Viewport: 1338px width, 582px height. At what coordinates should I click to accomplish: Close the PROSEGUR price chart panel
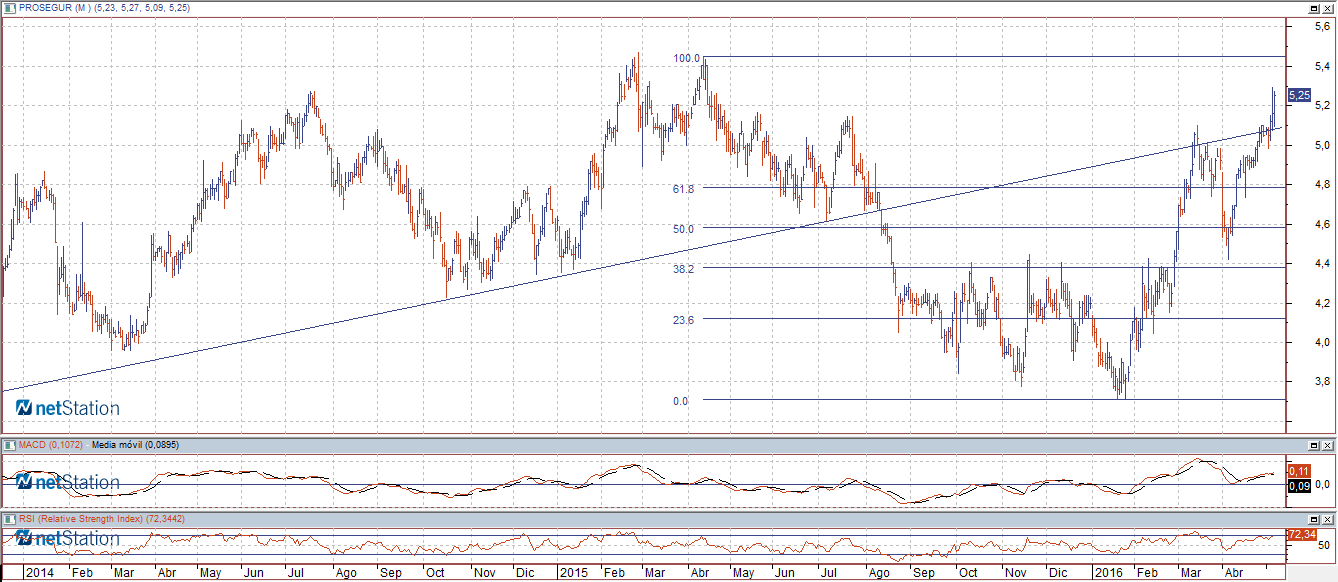coord(1329,7)
